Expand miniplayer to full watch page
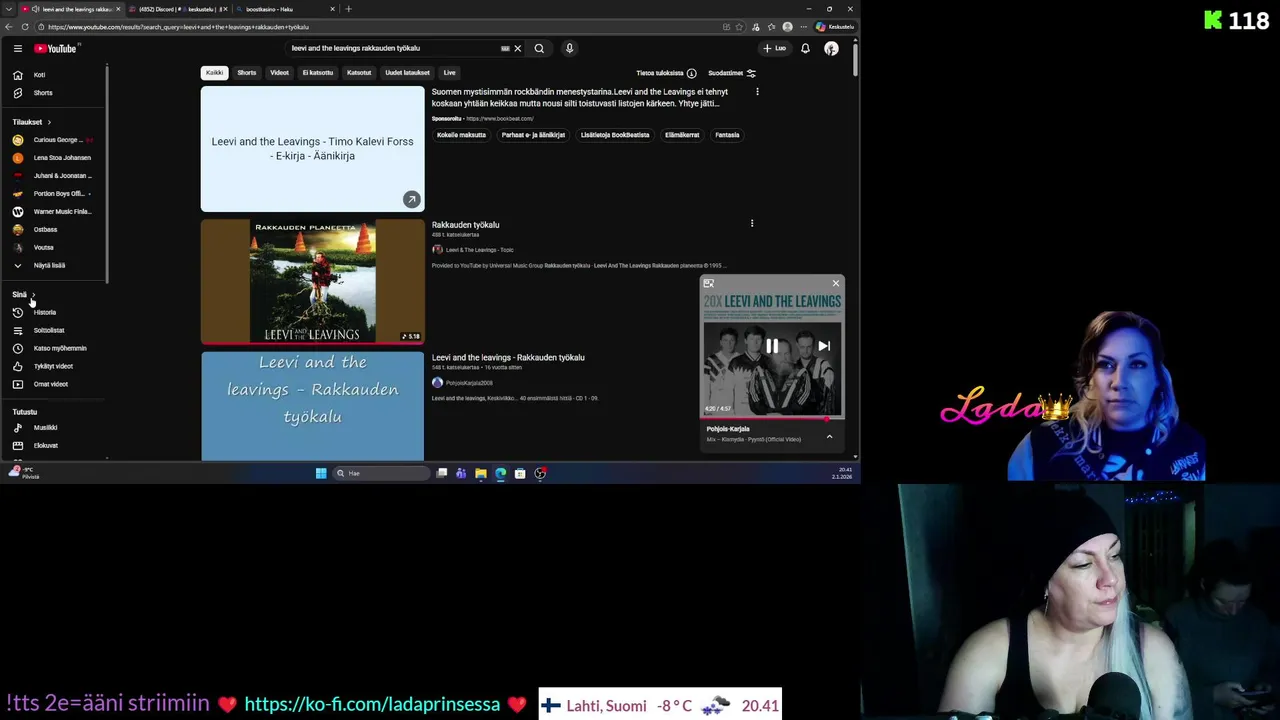Viewport: 1280px width, 720px height. [x=709, y=283]
